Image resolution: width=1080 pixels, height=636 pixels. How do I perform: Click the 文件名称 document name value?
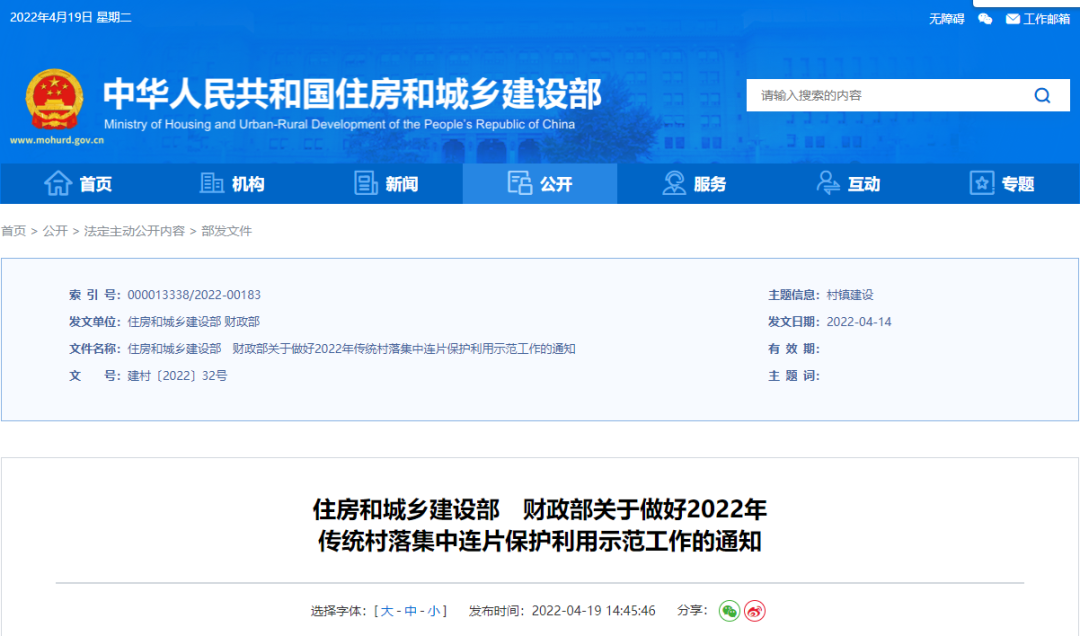pos(351,349)
